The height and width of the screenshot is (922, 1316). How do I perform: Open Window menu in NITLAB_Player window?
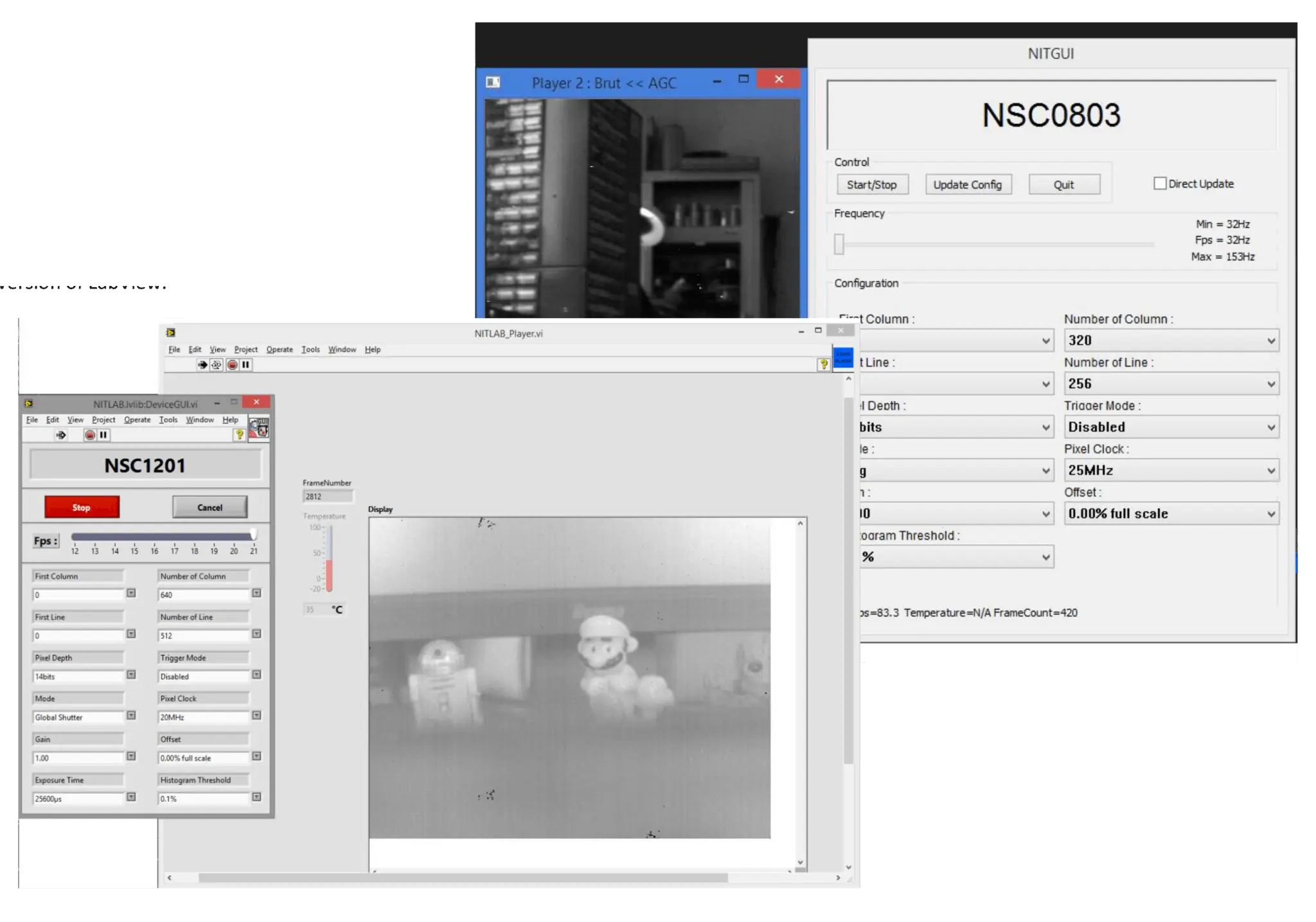(x=342, y=350)
